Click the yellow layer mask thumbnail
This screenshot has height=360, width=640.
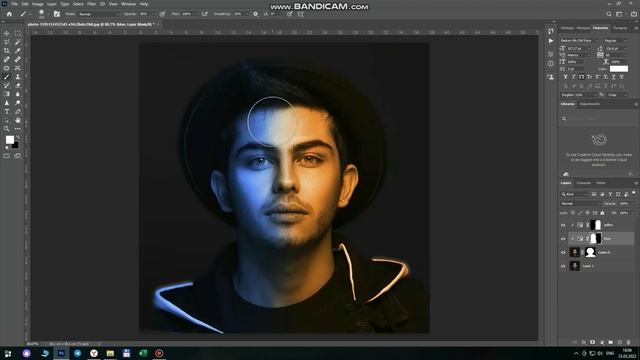pos(596,225)
